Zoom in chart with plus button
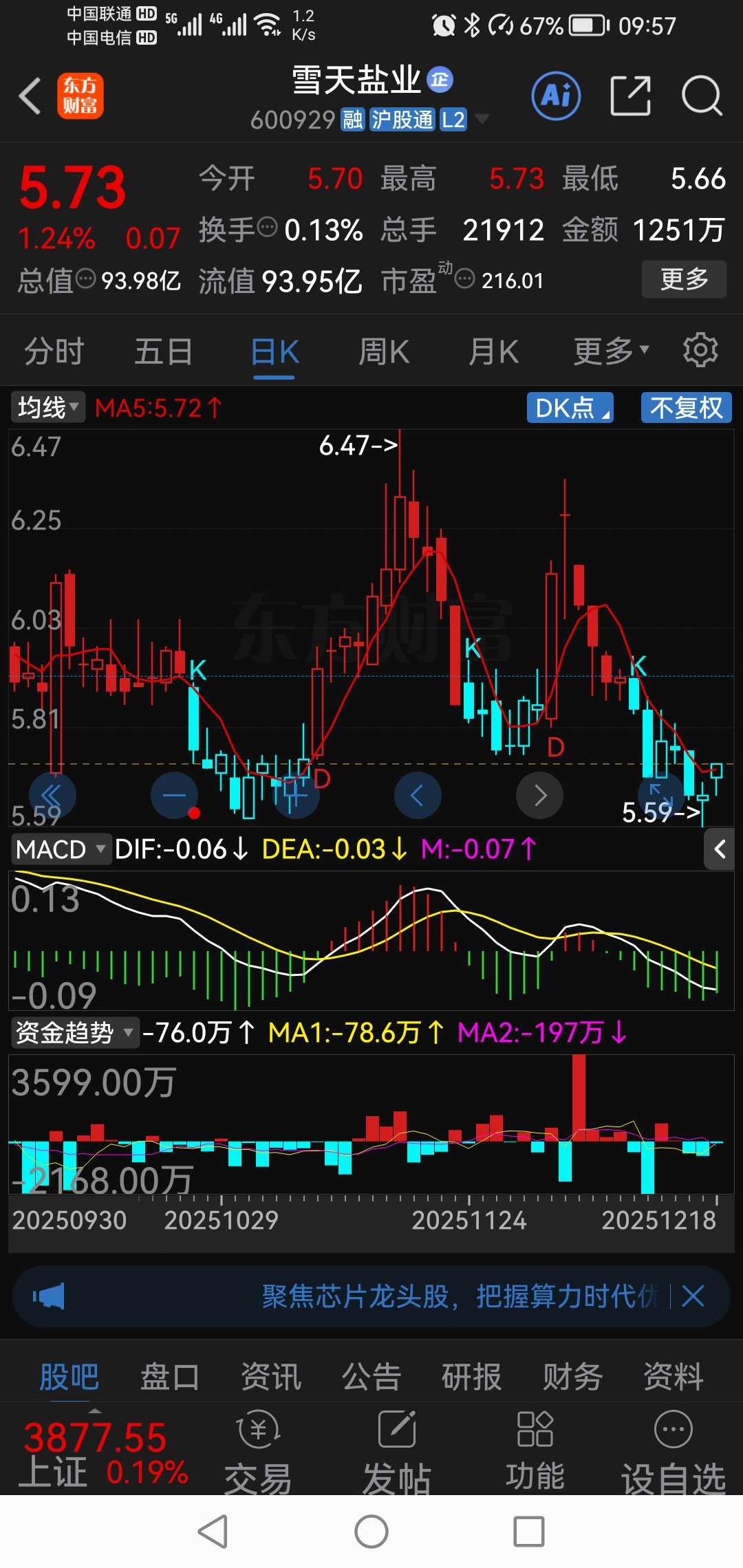Viewport: 743px width, 1568px height. [x=296, y=795]
